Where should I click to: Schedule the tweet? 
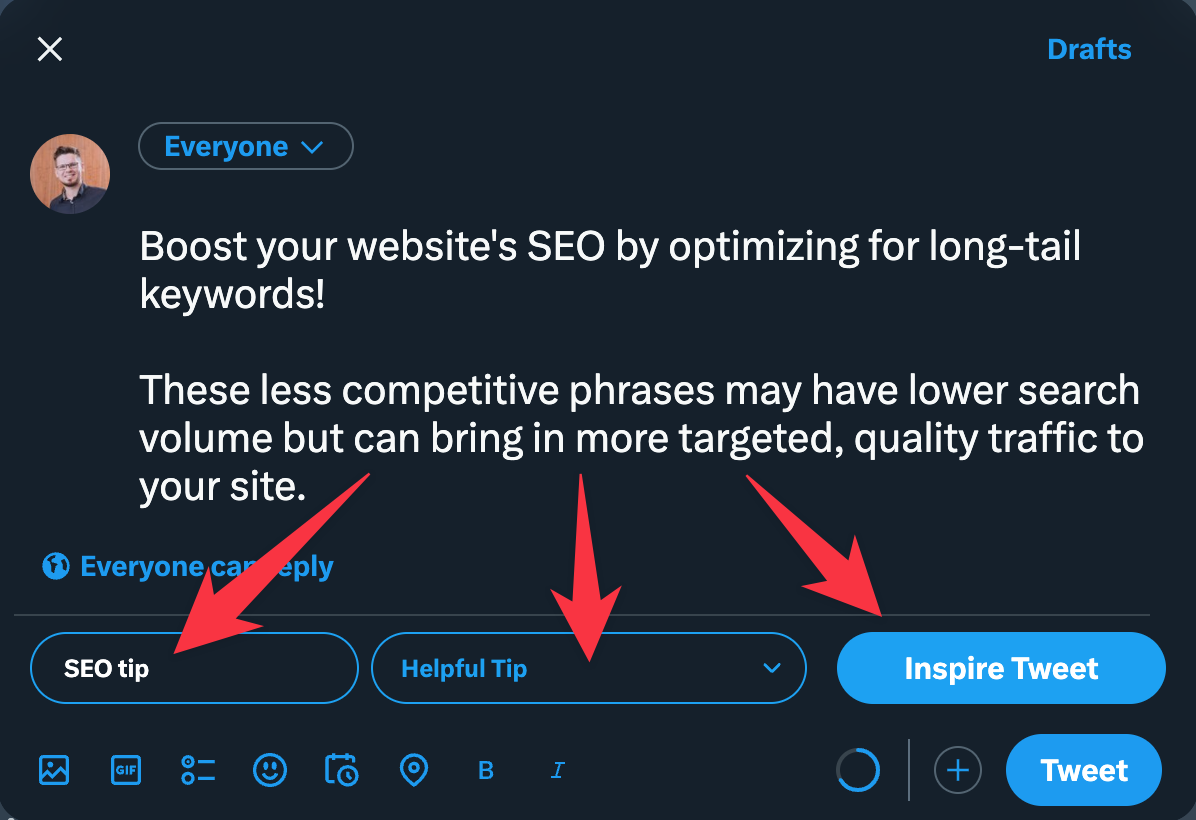(341, 770)
